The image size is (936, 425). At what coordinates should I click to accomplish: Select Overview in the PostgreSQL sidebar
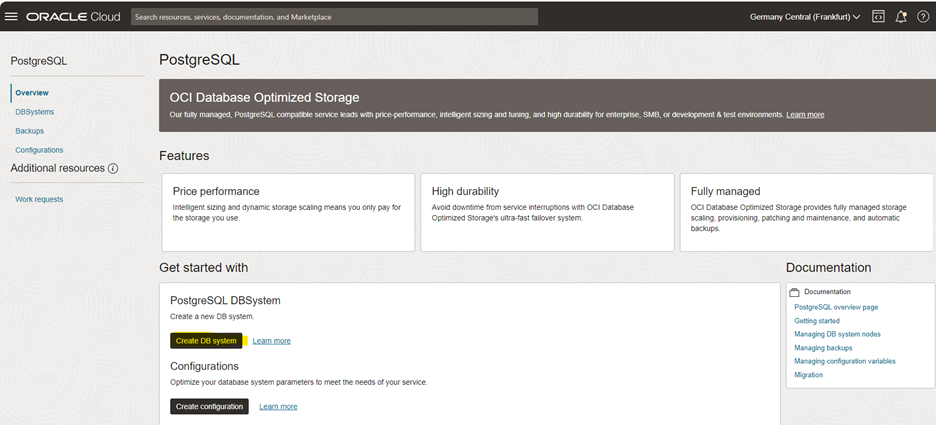(x=32, y=93)
